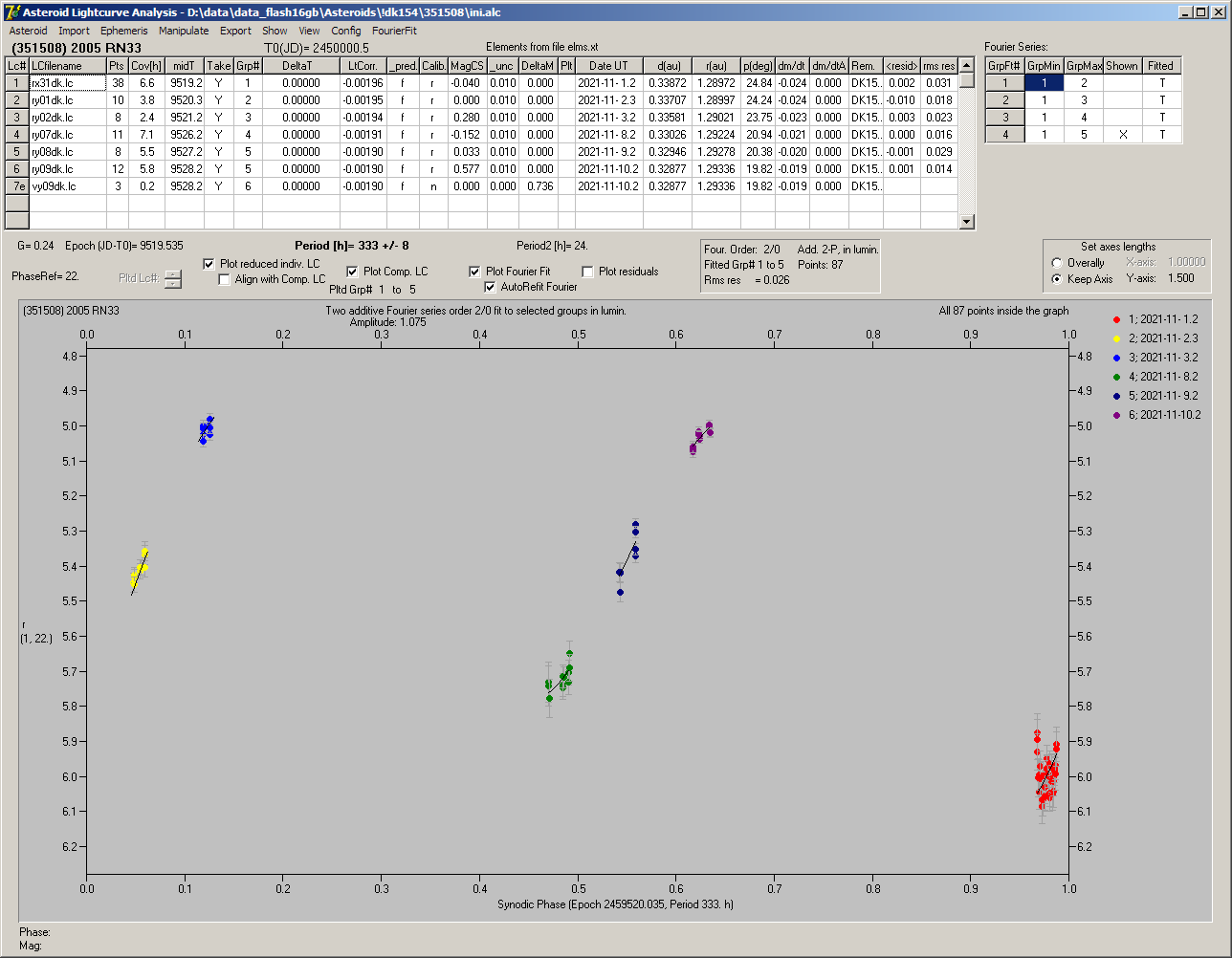Click navy legend marker for 2021-11-9.2
The height and width of the screenshot is (958, 1232).
click(1118, 396)
